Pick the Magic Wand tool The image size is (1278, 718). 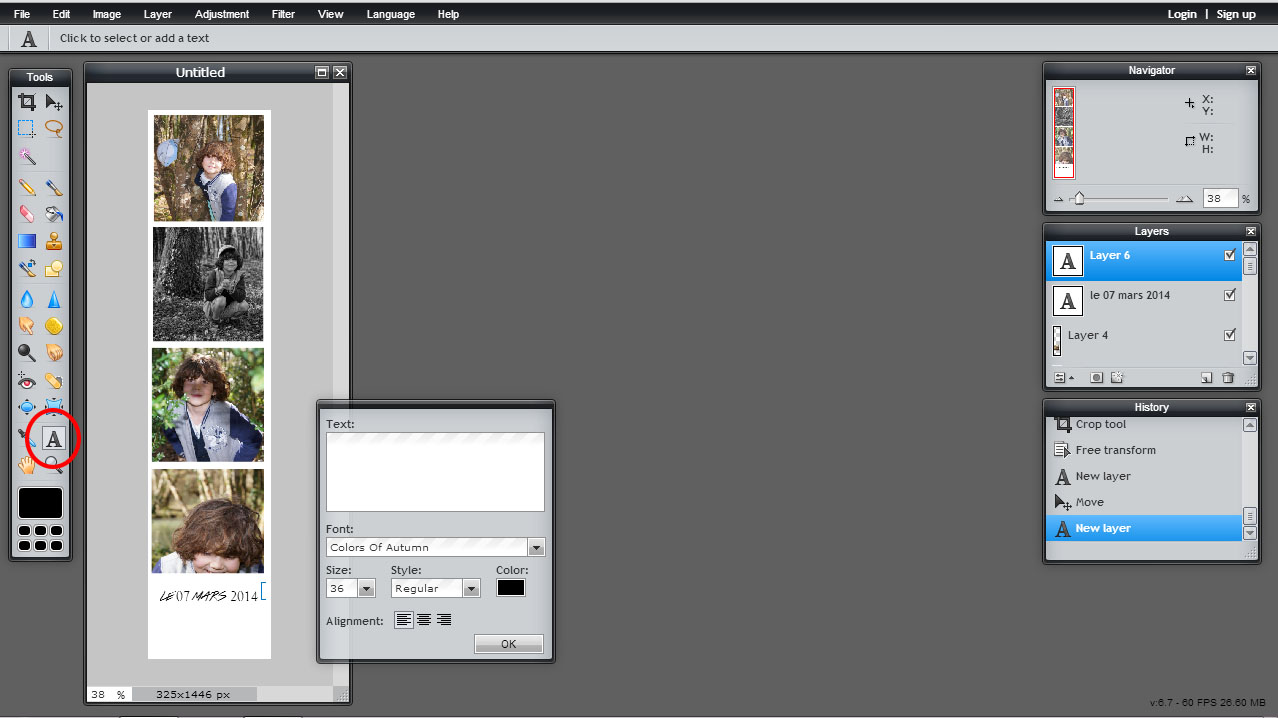click(27, 157)
